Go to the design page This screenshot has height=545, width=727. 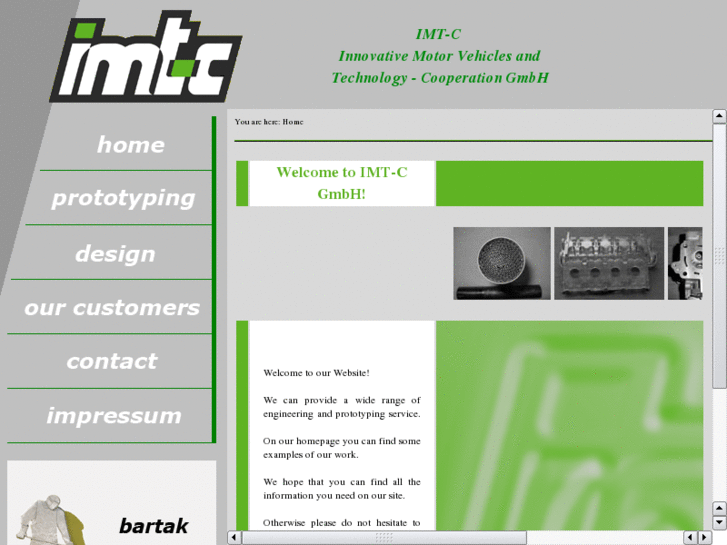click(115, 255)
